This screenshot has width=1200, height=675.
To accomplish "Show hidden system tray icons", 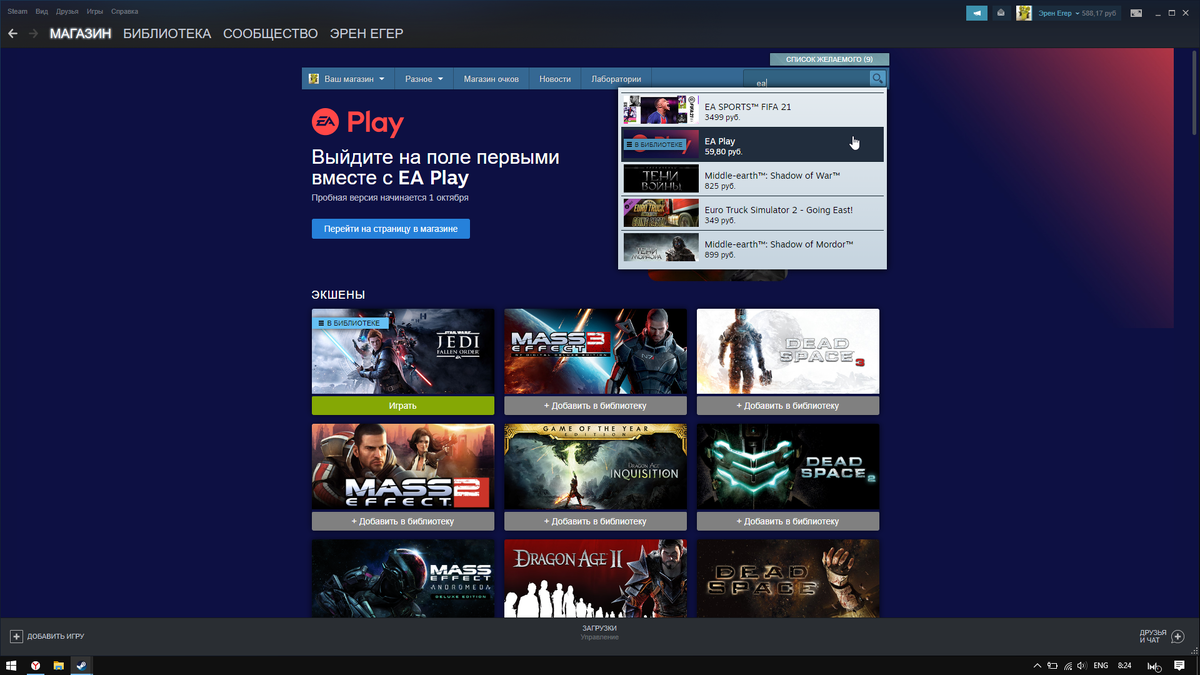I will click(x=1035, y=665).
